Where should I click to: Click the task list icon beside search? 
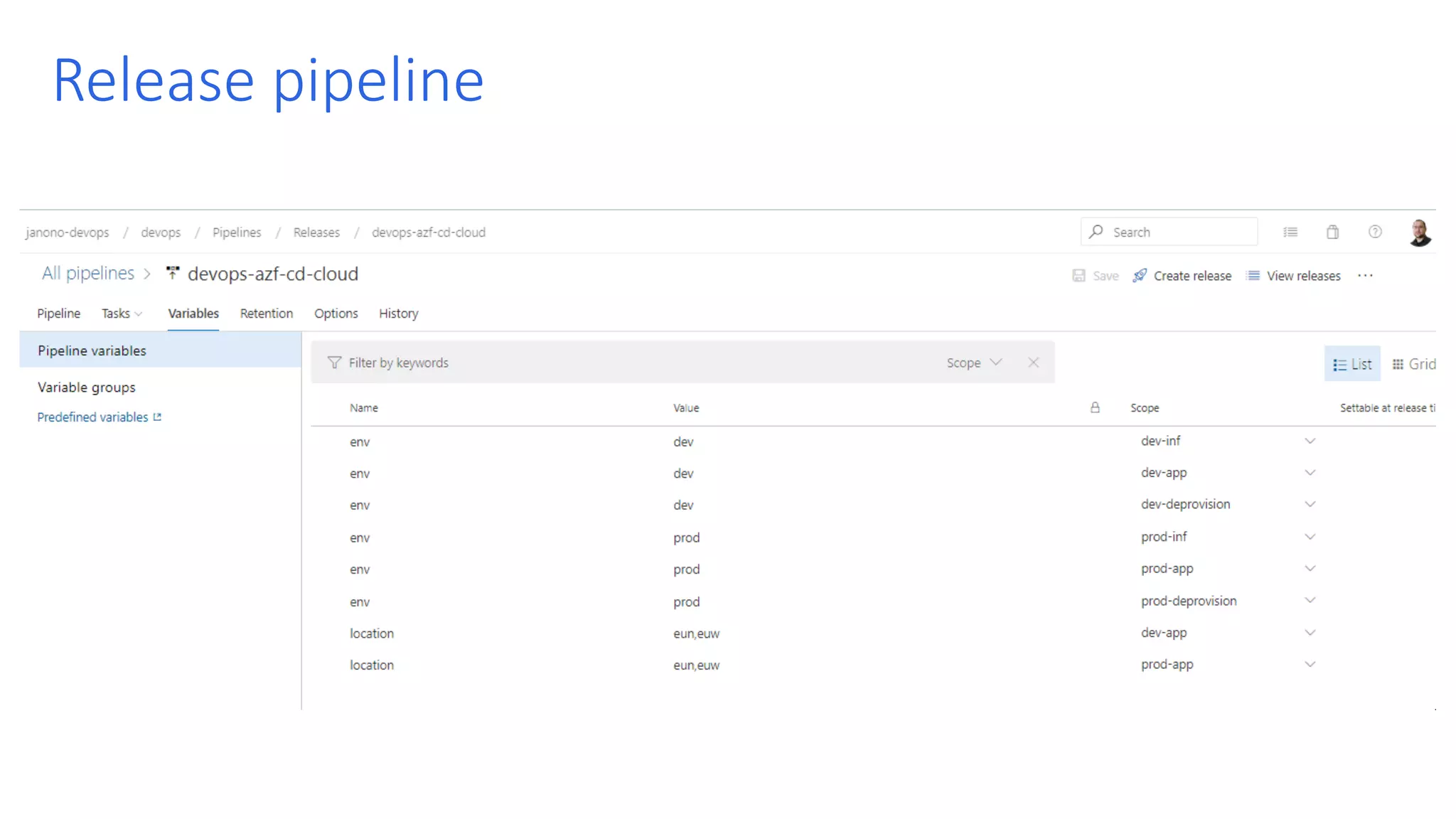click(1290, 232)
